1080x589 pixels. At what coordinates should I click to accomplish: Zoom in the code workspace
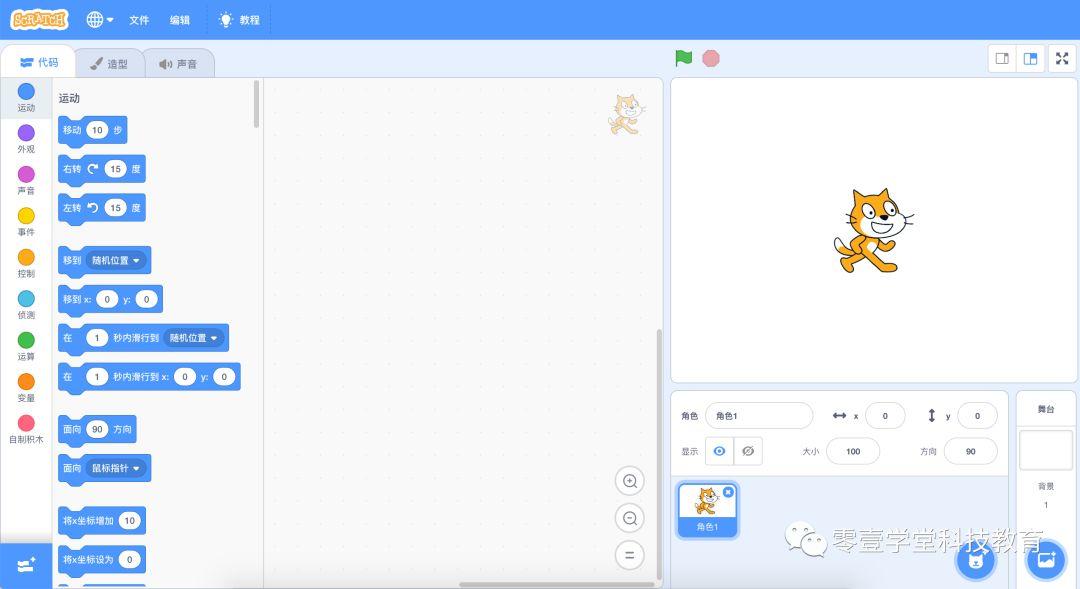pyautogui.click(x=630, y=481)
